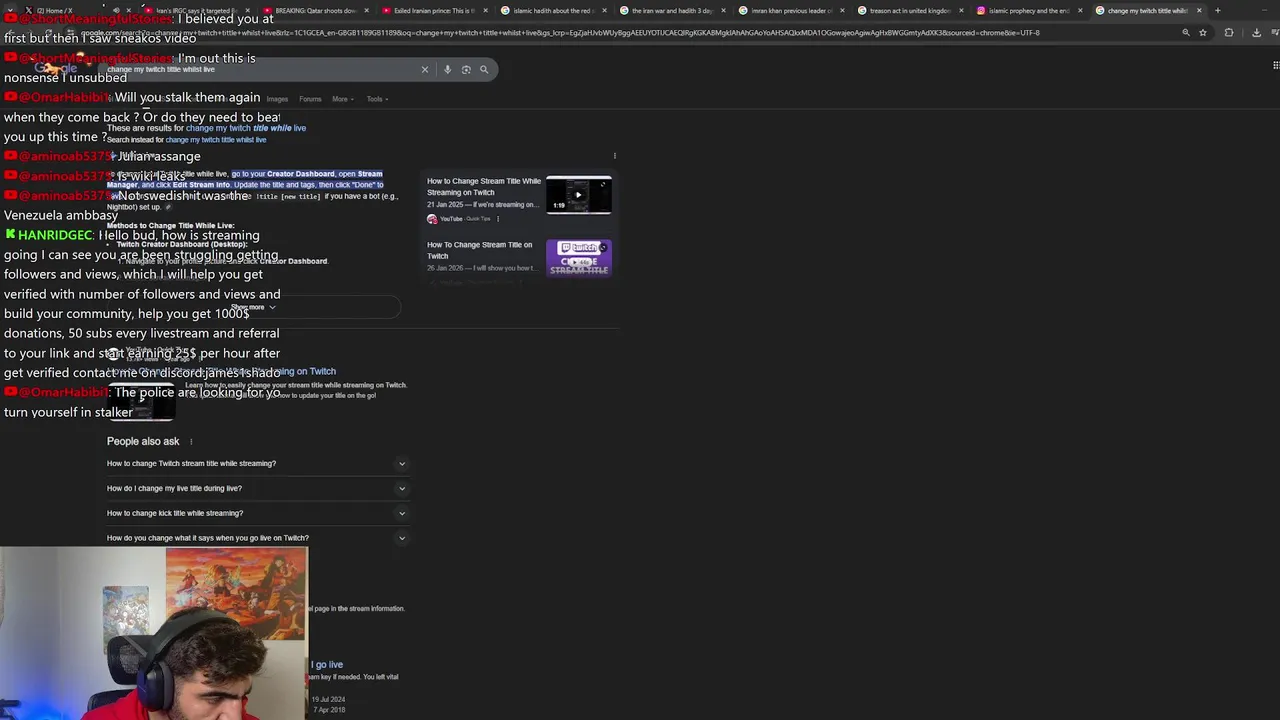Open the Forums search filter
Viewport: 1280px width, 720px height.
point(310,99)
